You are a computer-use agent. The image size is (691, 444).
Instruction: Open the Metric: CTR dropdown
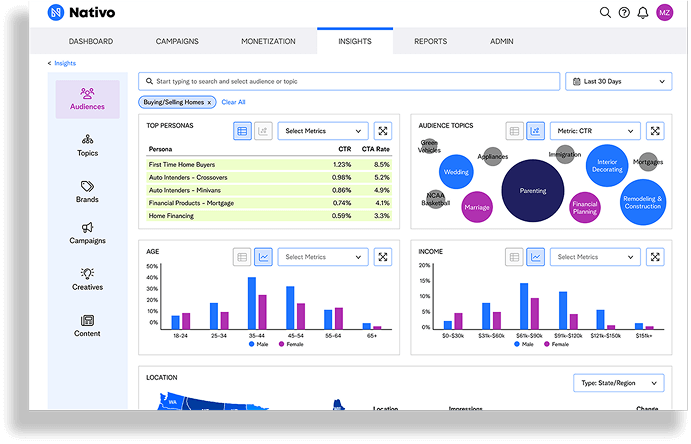coord(595,131)
